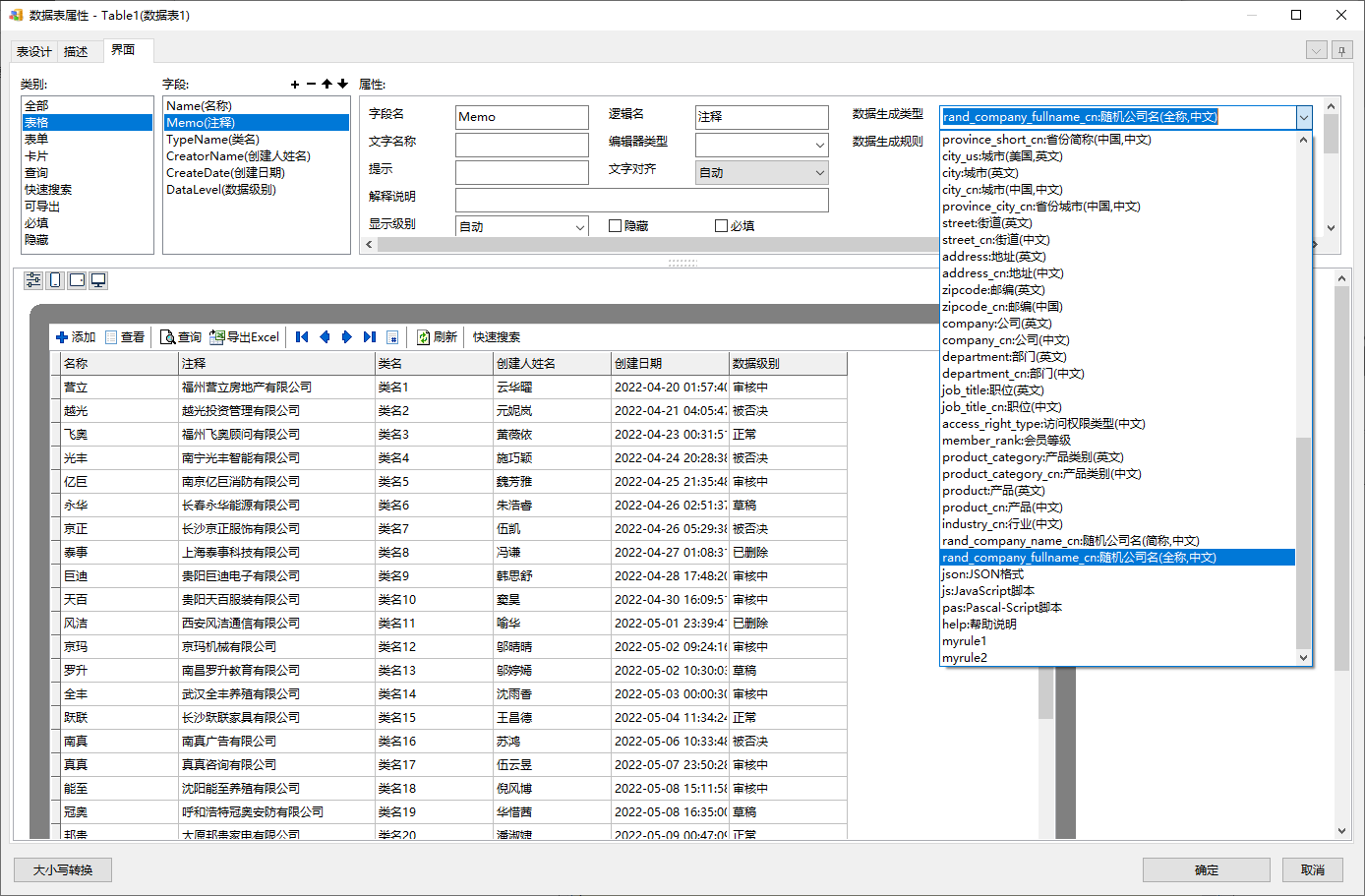
Task: Go to previous record arrow icon
Action: coord(325,337)
